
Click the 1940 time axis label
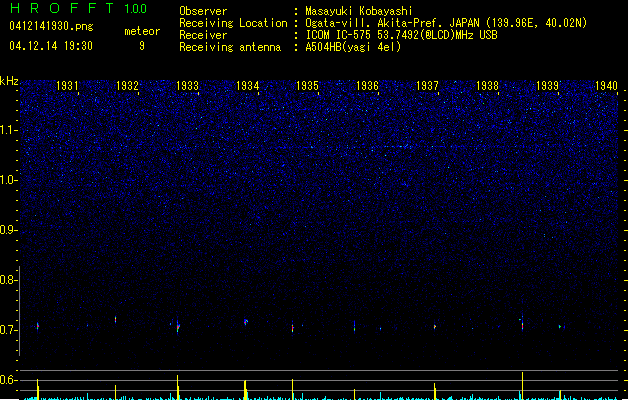tap(607, 86)
